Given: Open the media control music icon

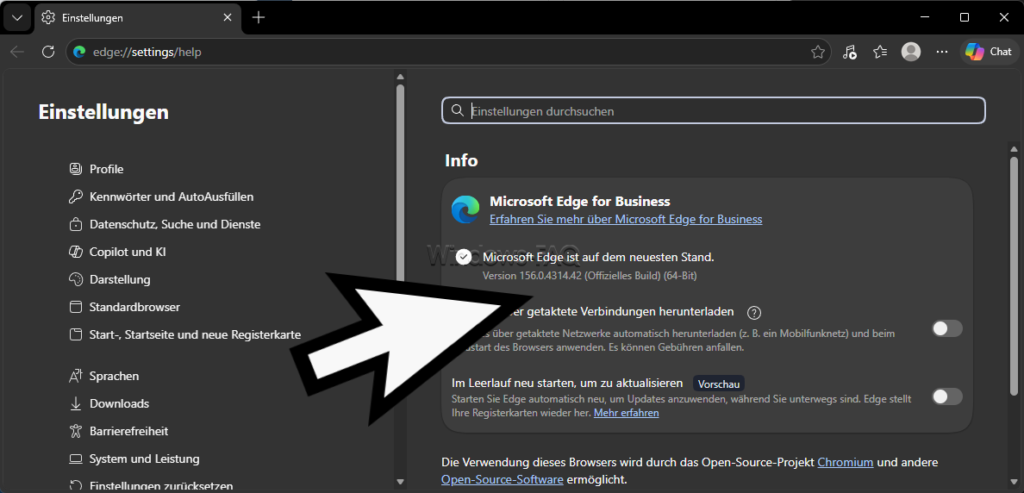Looking at the screenshot, I should pyautogui.click(x=849, y=52).
